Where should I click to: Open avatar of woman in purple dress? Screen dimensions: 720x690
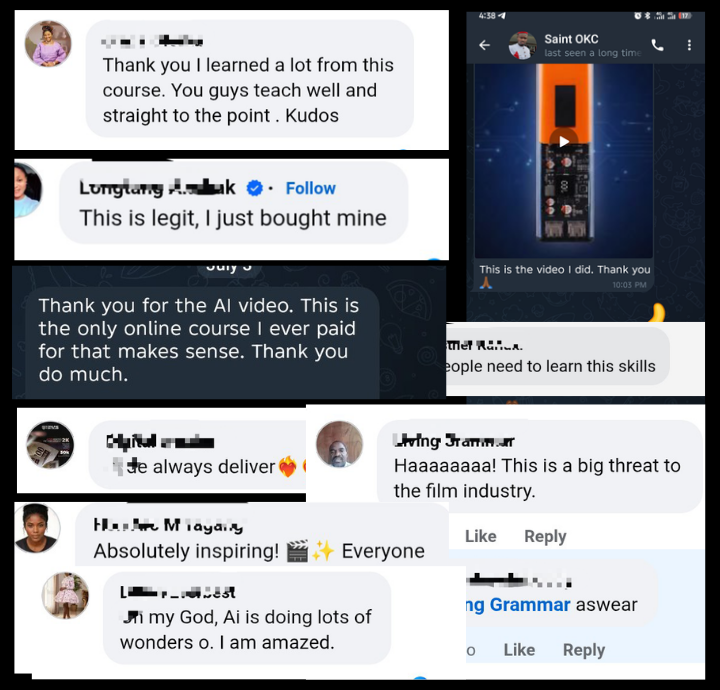point(48,44)
